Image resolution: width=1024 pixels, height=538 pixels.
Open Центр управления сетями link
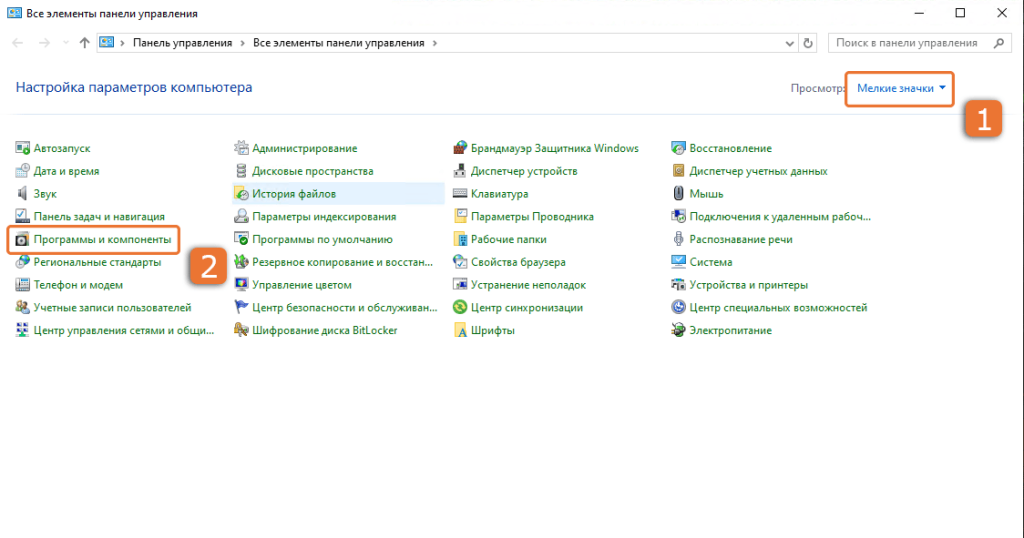[123, 330]
